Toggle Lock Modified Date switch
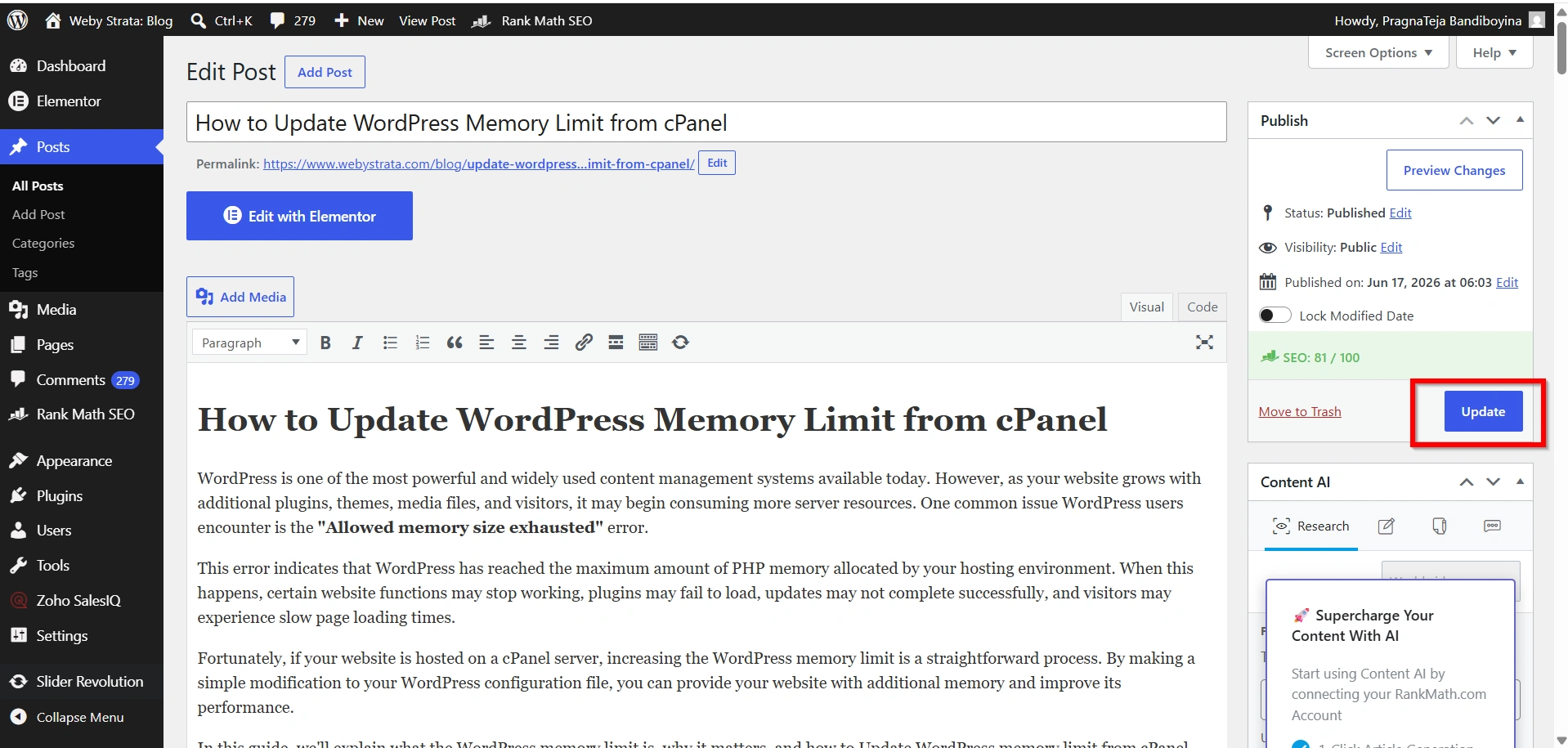This screenshot has height=748, width=1568. pos(1275,316)
